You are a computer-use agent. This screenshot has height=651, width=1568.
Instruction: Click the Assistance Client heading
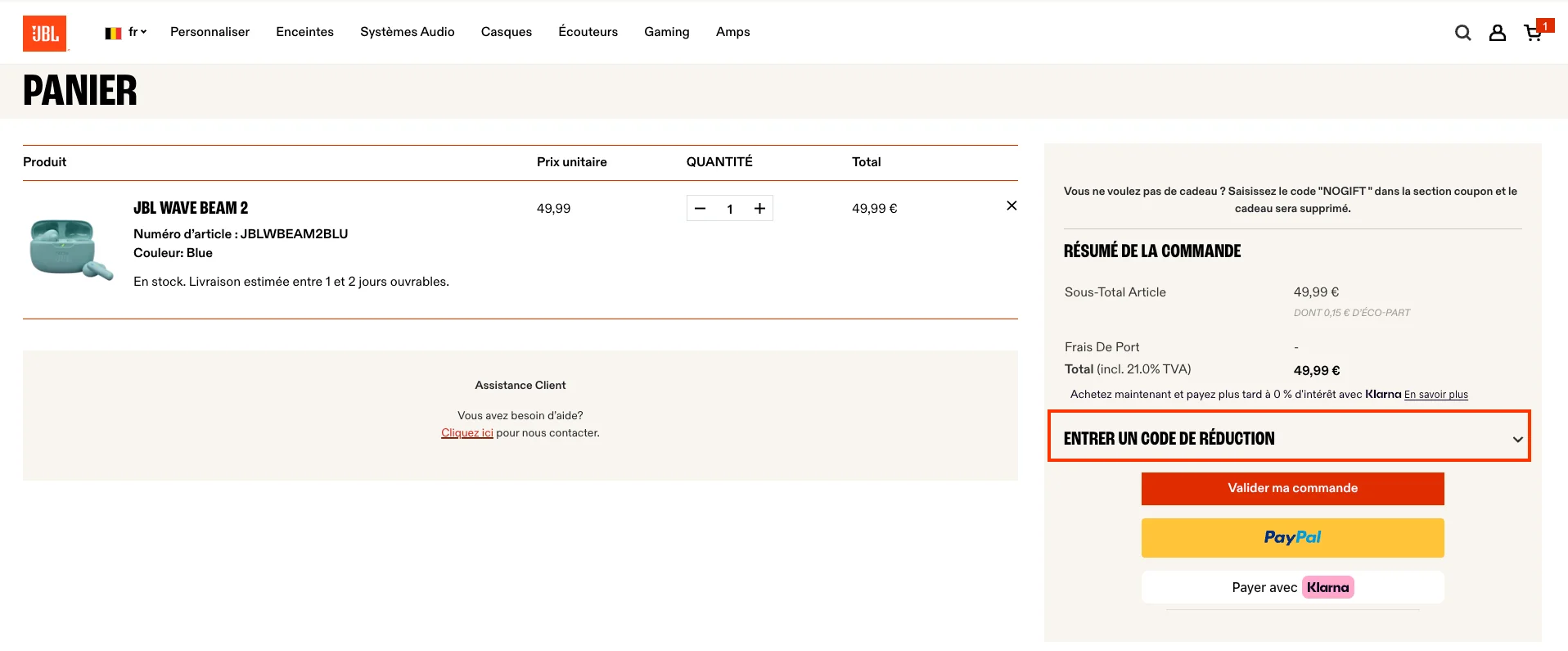point(520,386)
